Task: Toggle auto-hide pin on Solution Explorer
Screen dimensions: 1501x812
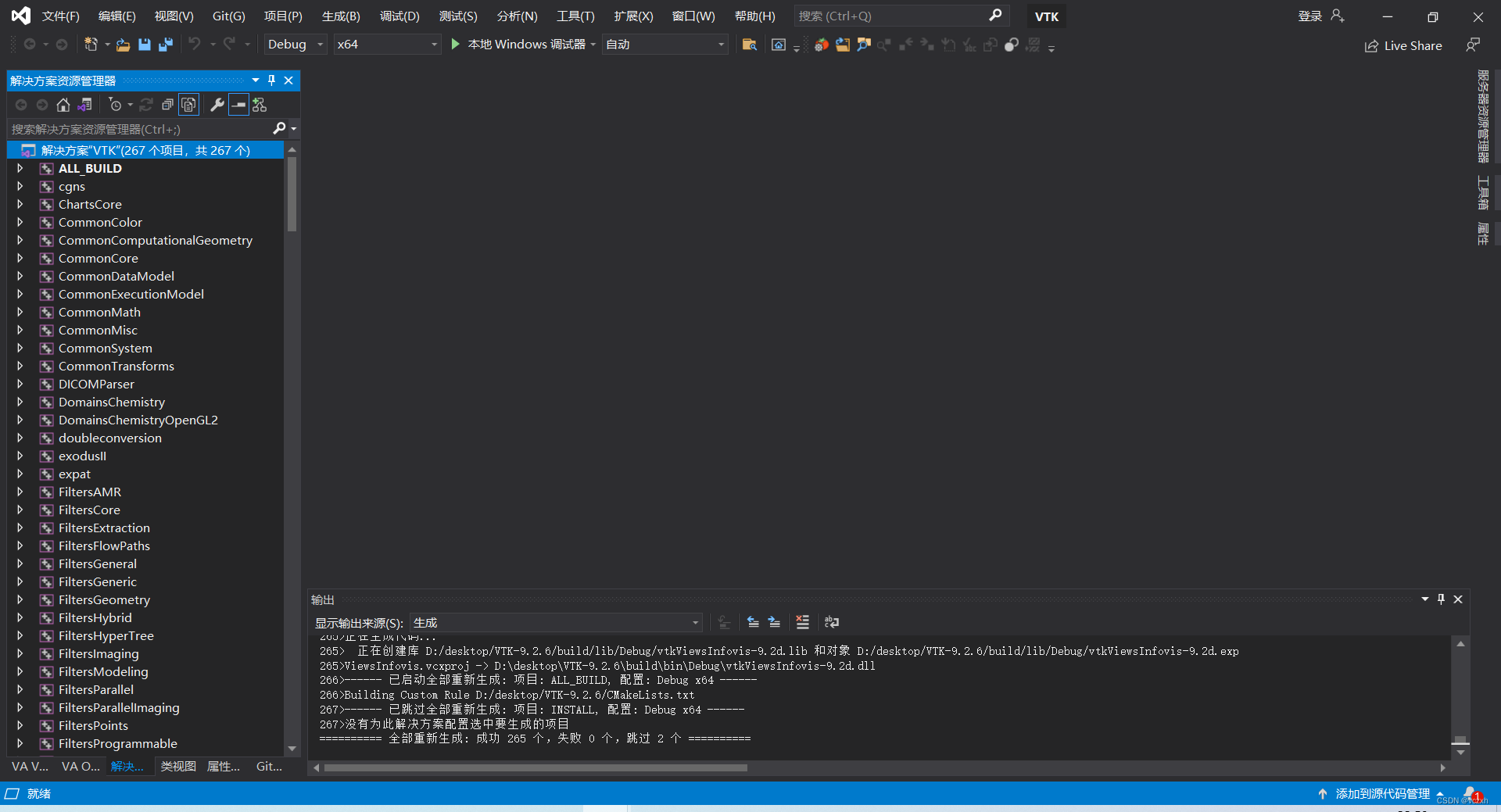Action: click(271, 80)
